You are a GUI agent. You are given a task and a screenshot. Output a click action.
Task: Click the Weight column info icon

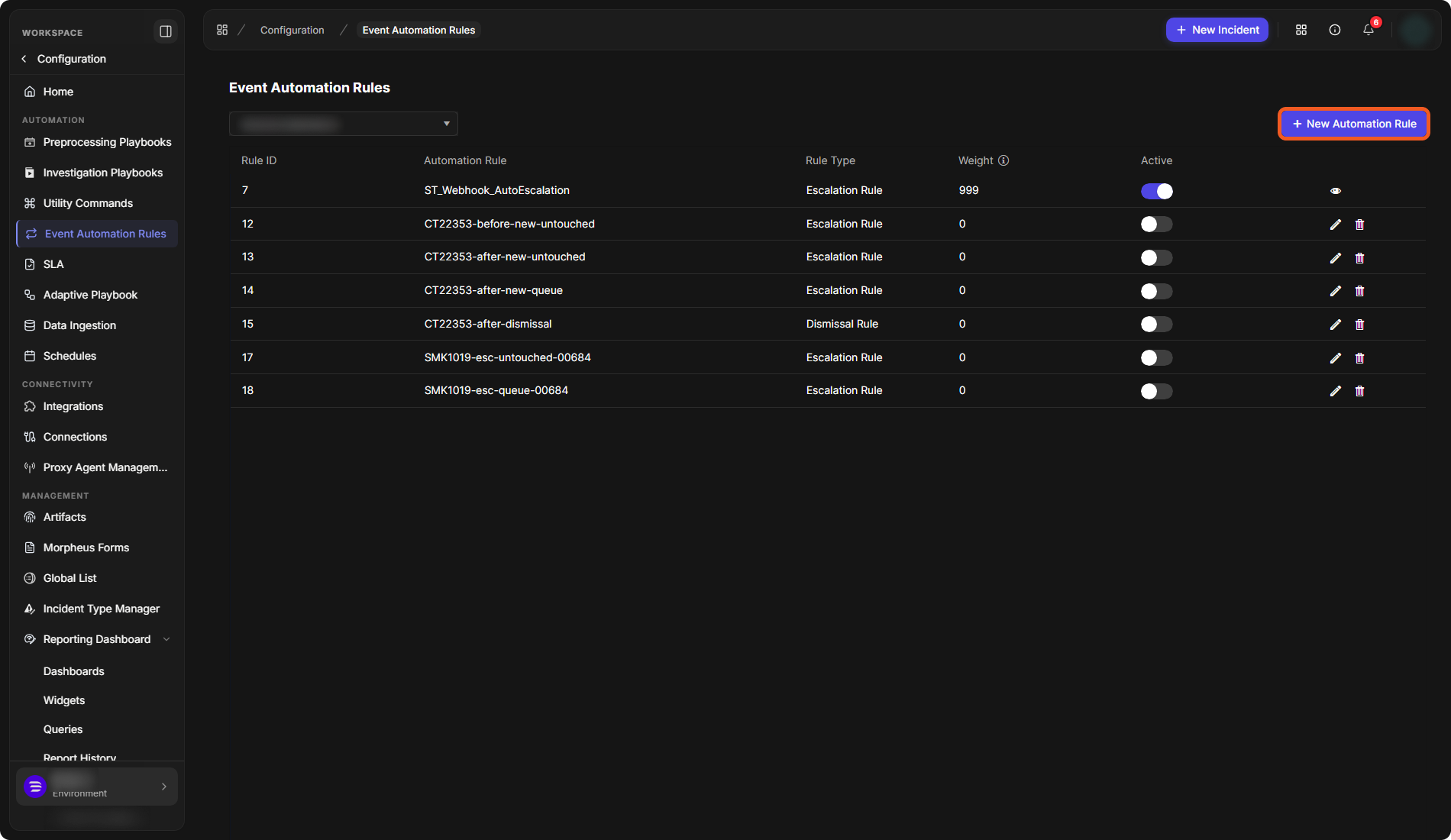1003,160
